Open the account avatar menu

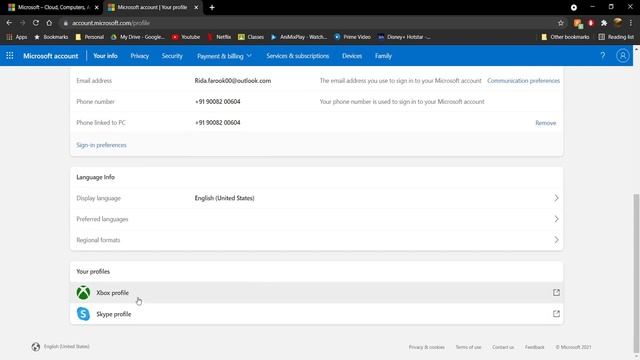[622, 56]
